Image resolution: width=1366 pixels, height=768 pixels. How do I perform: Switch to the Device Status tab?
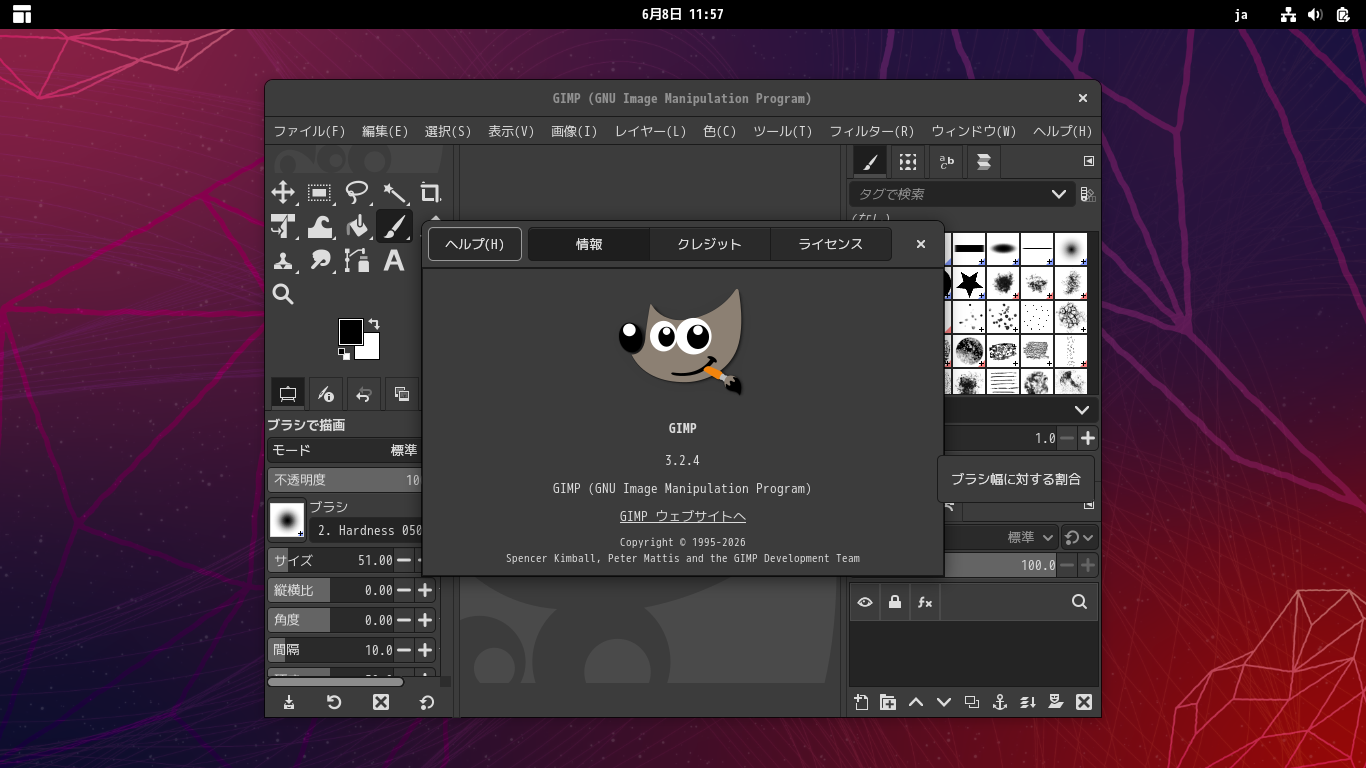click(326, 394)
